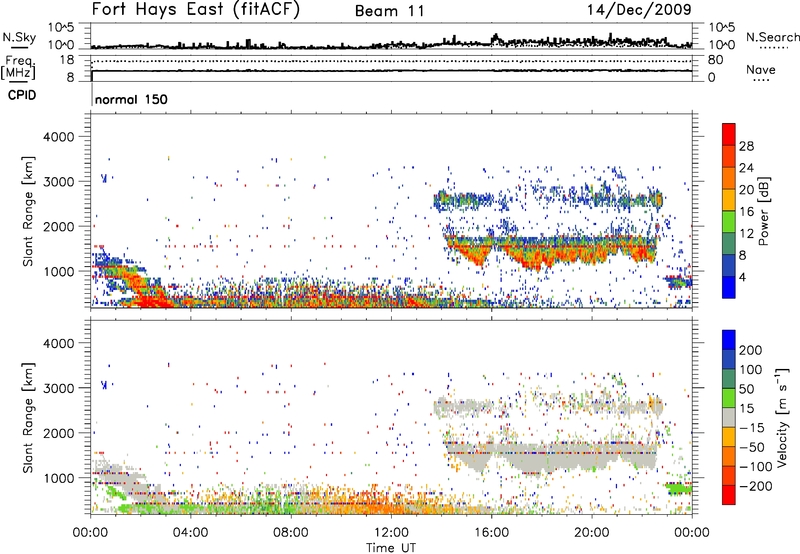This screenshot has width=800, height=554.
Task: Click the time axis tick "12:00"
Action: coord(391,533)
